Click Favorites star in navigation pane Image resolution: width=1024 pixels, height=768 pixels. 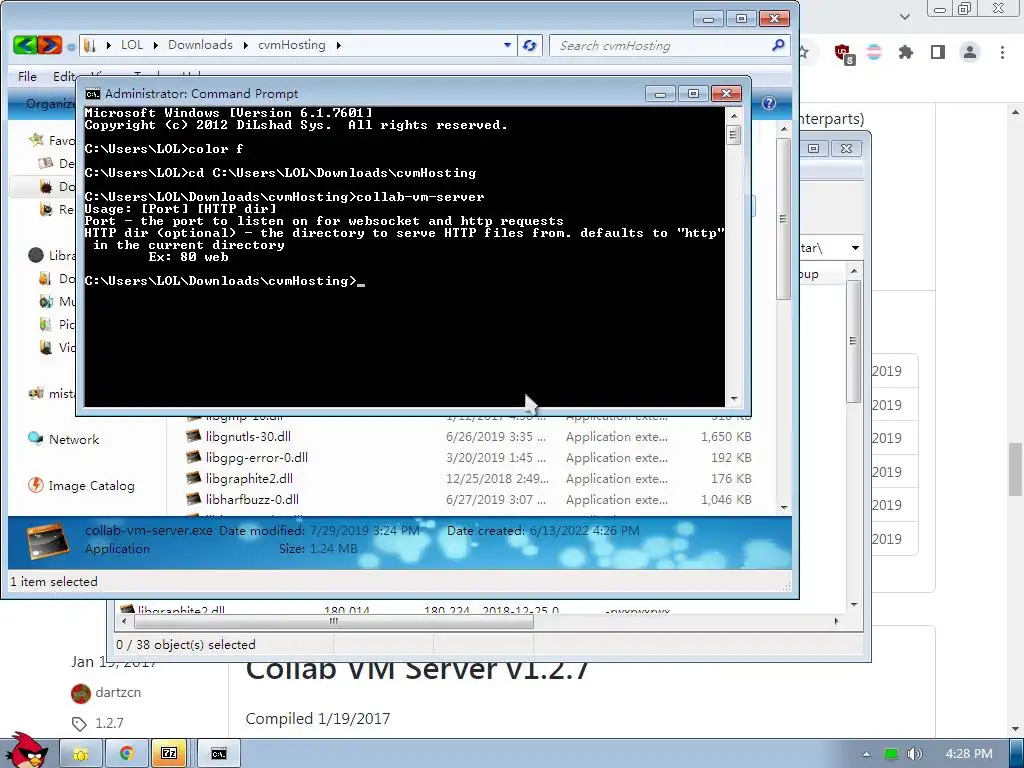[x=35, y=140]
